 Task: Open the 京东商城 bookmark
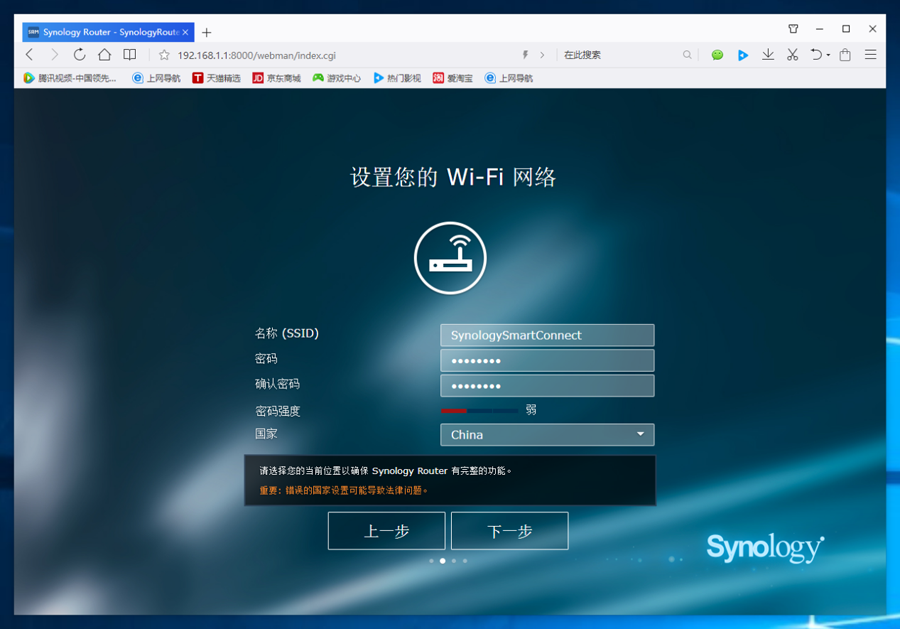(x=276, y=78)
